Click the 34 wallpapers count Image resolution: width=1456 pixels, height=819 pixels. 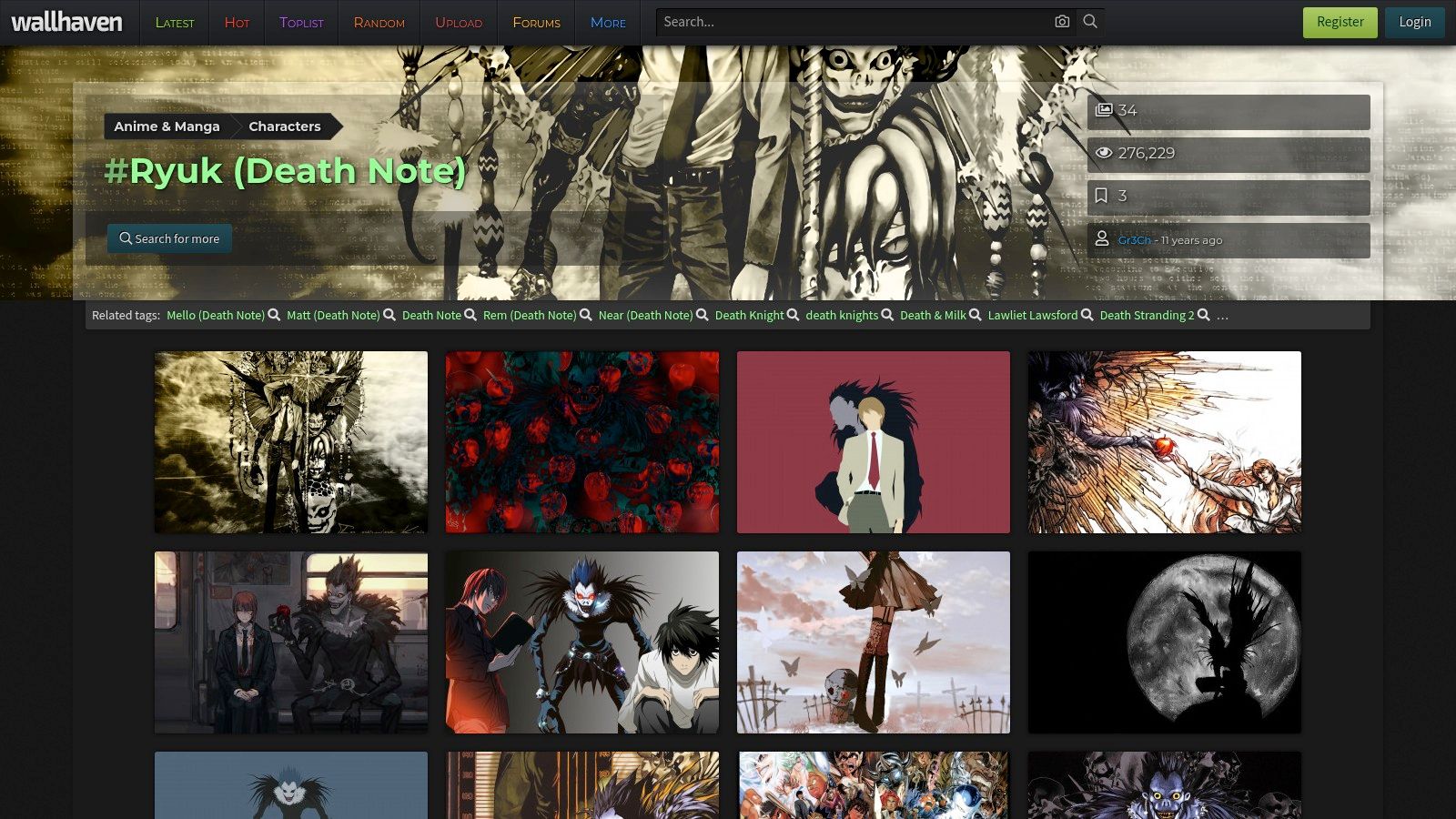(x=1127, y=110)
